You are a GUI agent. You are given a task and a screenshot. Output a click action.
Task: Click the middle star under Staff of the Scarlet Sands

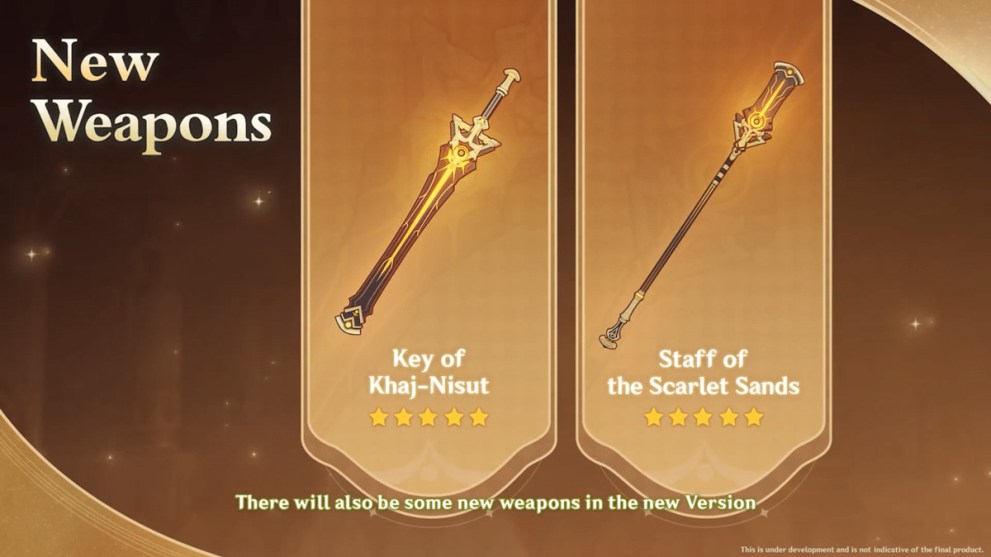pos(703,417)
